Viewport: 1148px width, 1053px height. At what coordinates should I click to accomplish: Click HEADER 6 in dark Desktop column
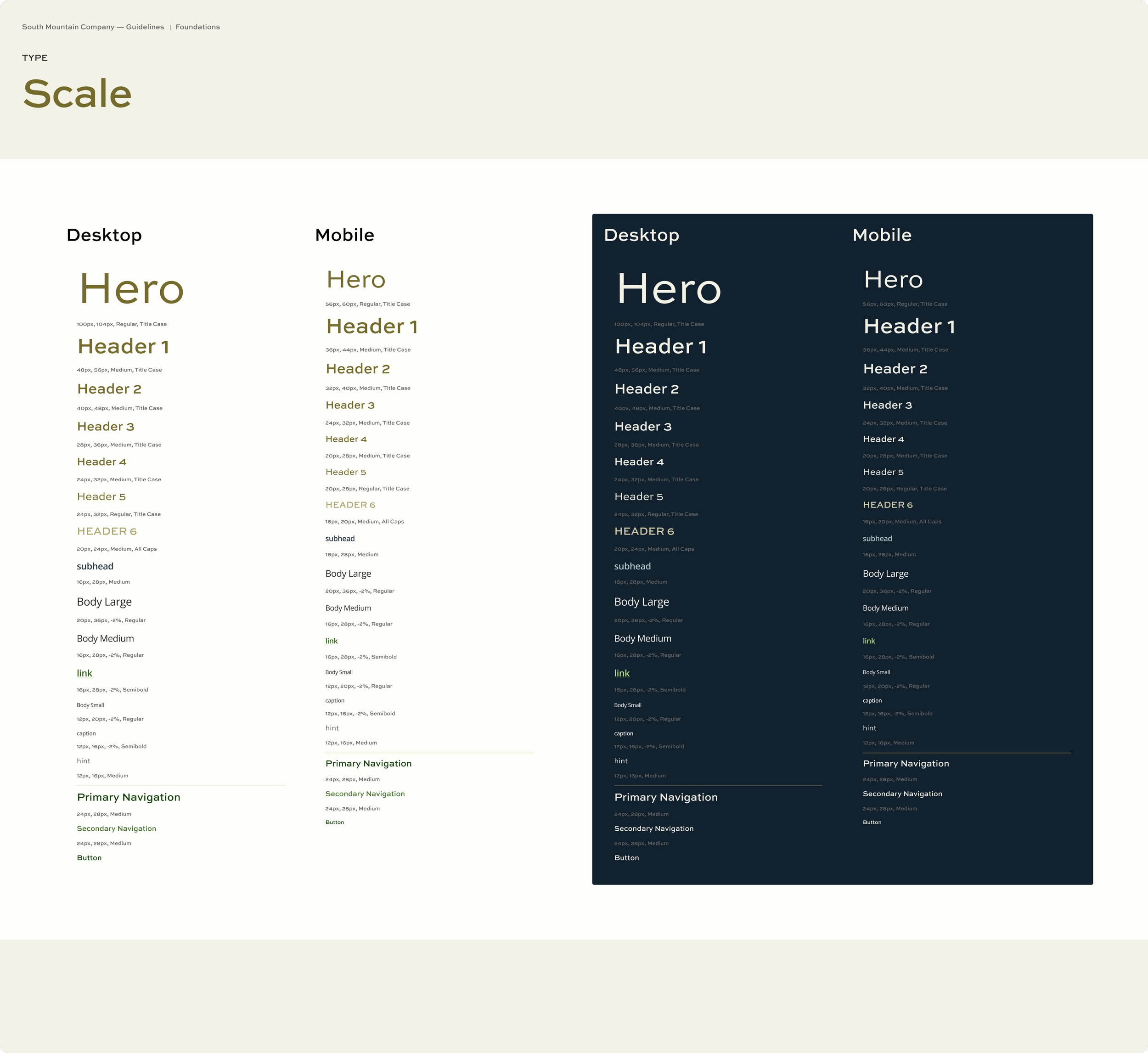click(x=644, y=531)
